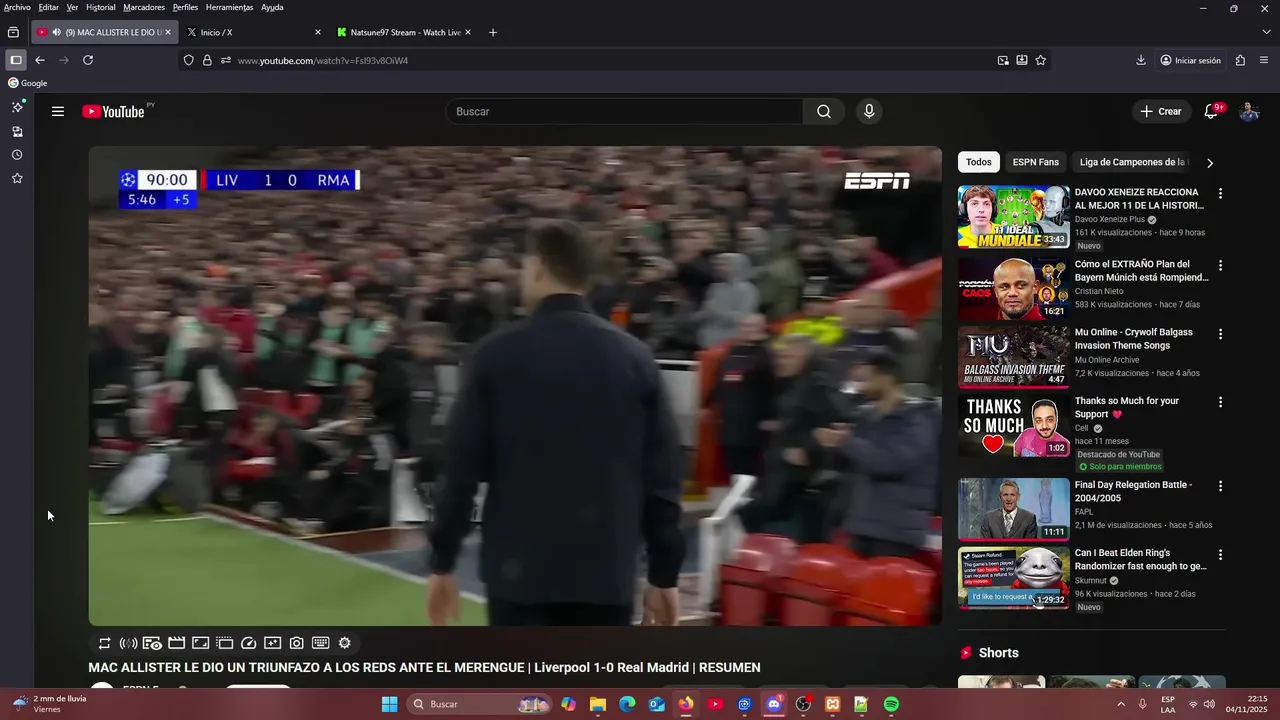
Task: Open the DAVOO XENEIZE 11 ideal thumbnail
Action: pos(1014,217)
